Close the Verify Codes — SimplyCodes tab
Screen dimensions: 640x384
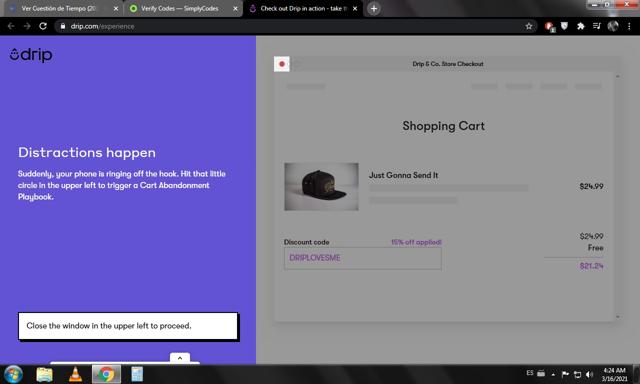click(x=235, y=9)
